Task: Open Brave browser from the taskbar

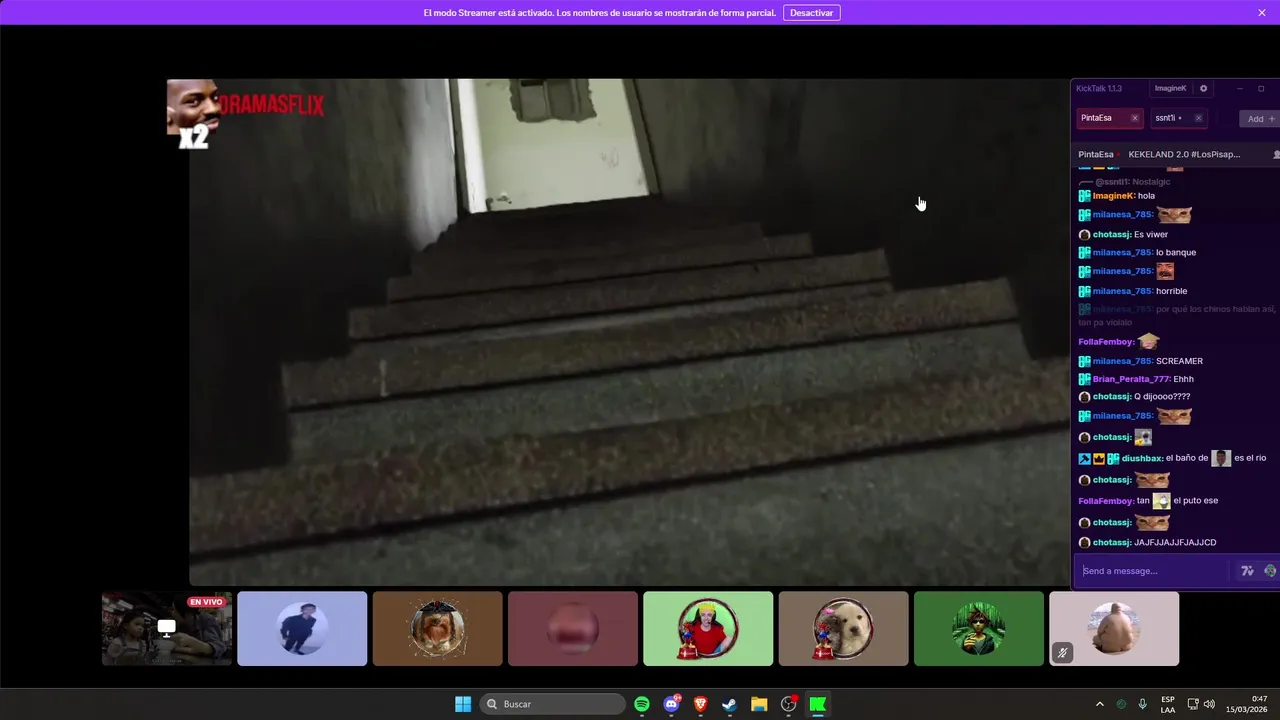Action: click(x=700, y=704)
